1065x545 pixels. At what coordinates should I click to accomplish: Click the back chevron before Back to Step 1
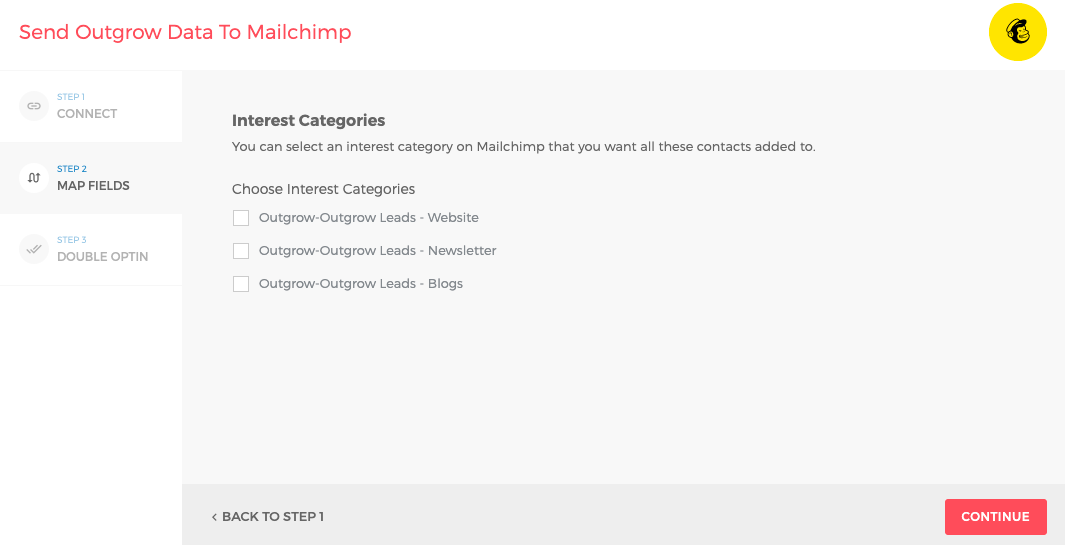point(214,517)
